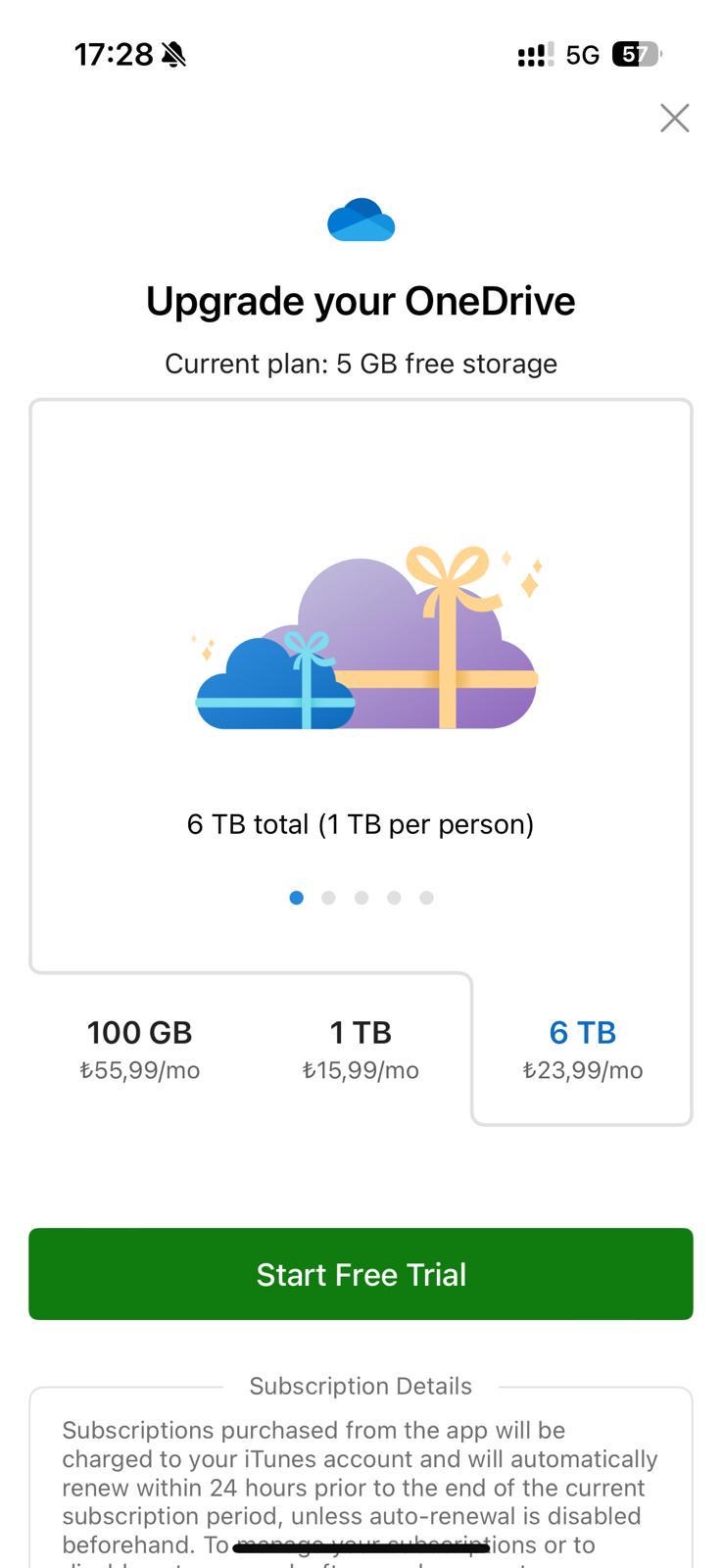Tap the 5G network indicator
The image size is (723, 1568).
(x=582, y=55)
